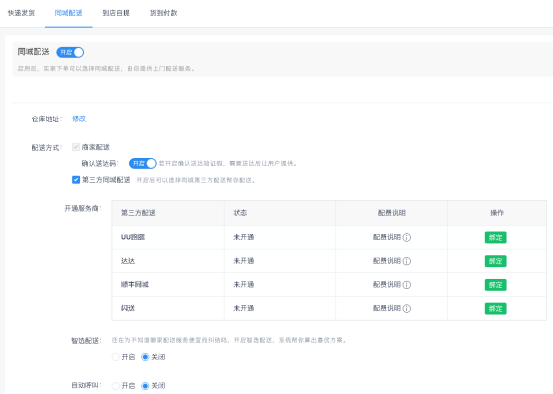Open the 货到付款 tab
The height and width of the screenshot is (394, 553).
[x=163, y=13]
